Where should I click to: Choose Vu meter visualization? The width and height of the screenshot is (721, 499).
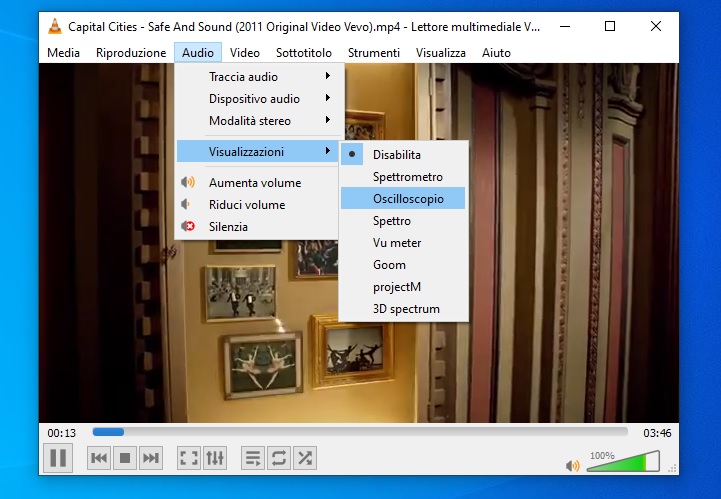[403, 243]
